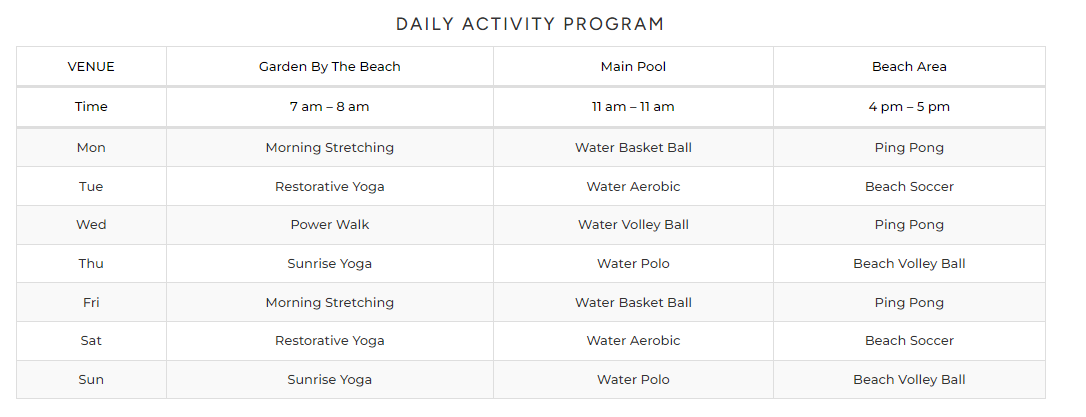The width and height of the screenshot is (1086, 417).
Task: Click Tuesday's Beach Soccer cell
Action: tap(909, 187)
